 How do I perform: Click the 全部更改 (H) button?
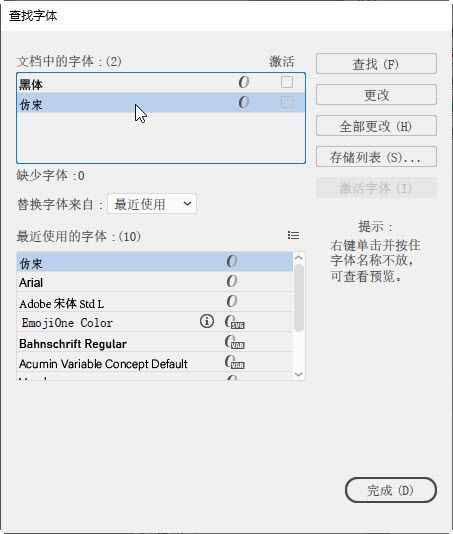point(376,126)
